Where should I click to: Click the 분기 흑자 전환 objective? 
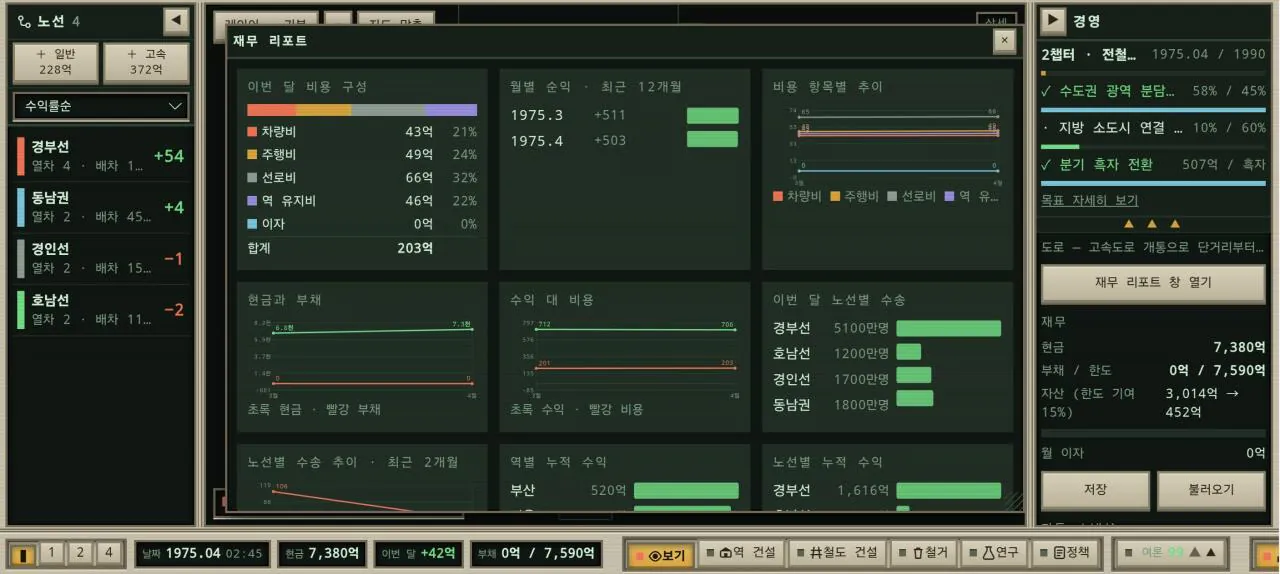click(x=1153, y=164)
